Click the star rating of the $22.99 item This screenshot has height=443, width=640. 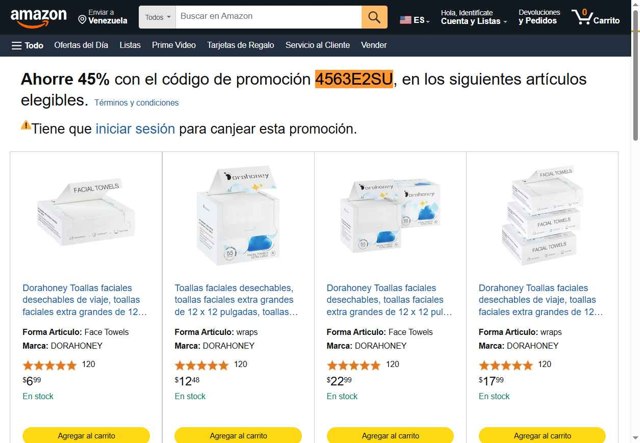(353, 365)
